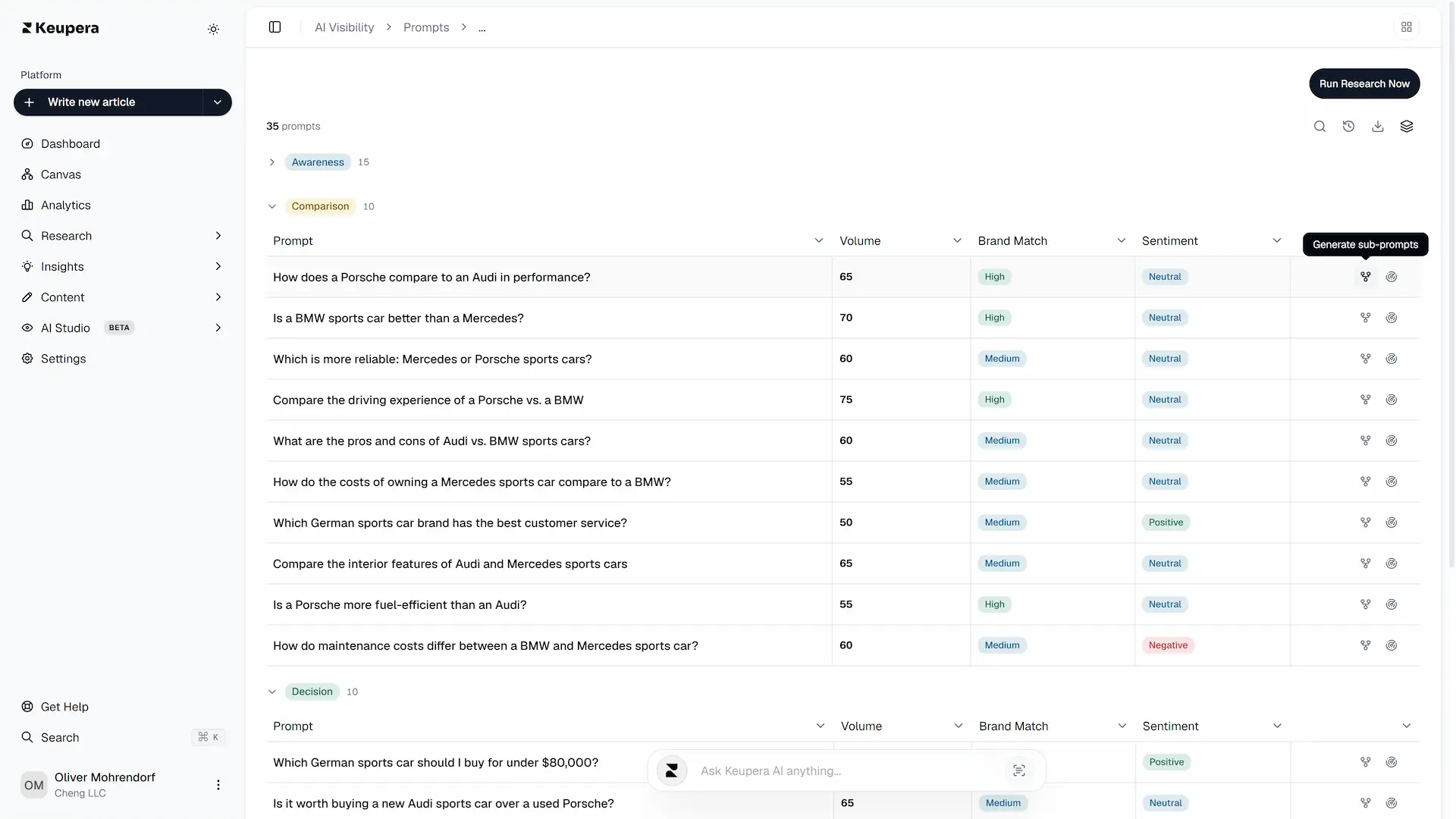
Task: Open Sentiment column chevron in Comparison table
Action: coord(1277,240)
